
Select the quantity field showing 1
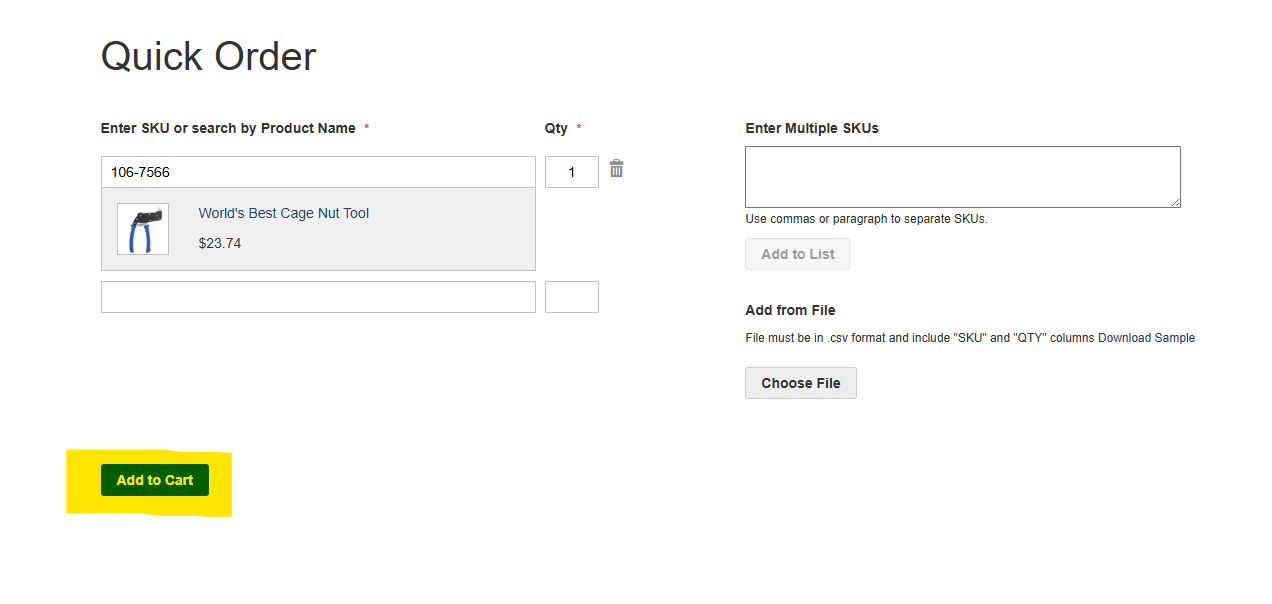[x=571, y=172]
